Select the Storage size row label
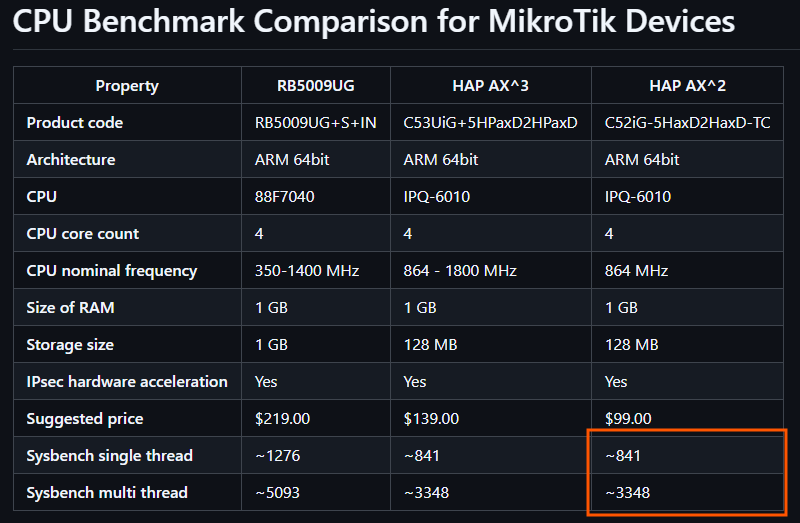The width and height of the screenshot is (800, 523). pos(70,345)
